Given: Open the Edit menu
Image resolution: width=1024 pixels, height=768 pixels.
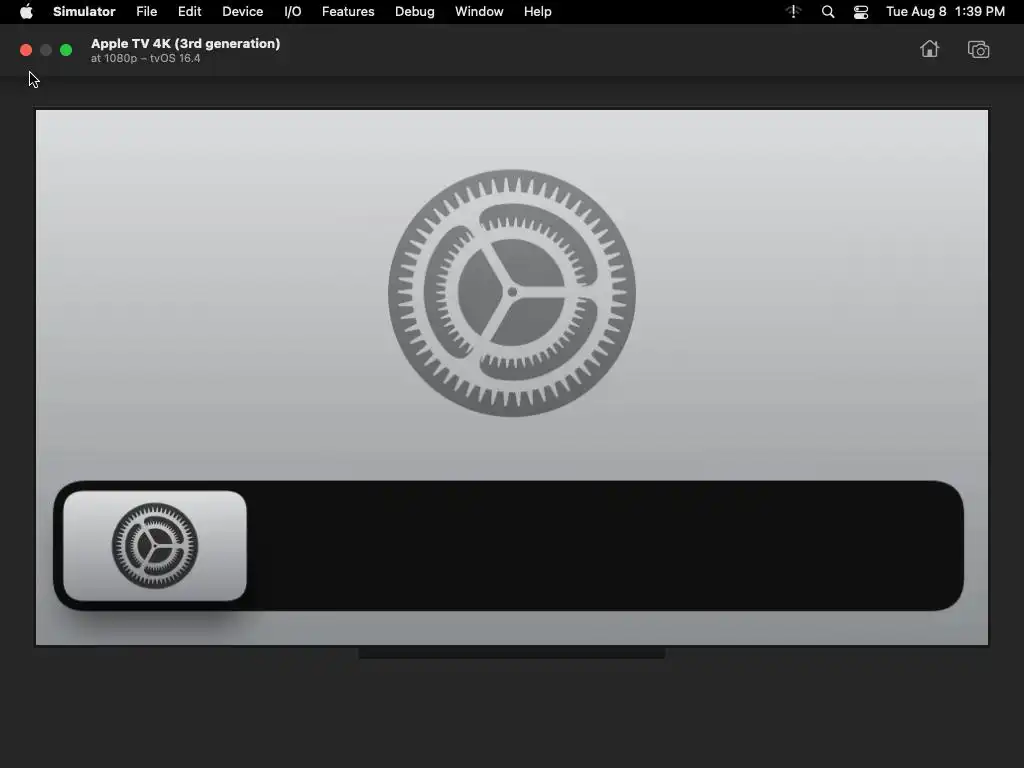Looking at the screenshot, I should (x=189, y=12).
